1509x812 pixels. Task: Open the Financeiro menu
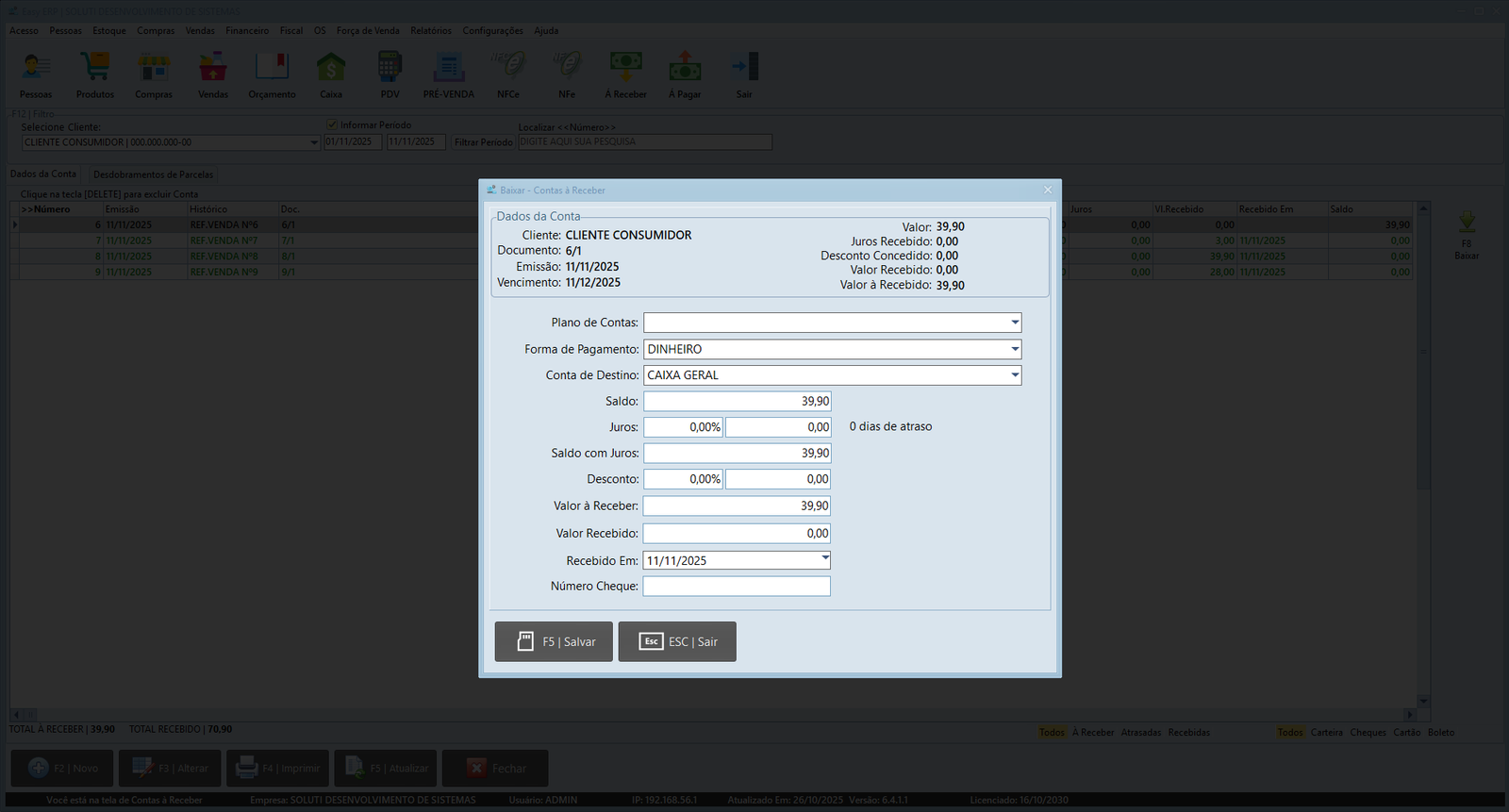point(246,31)
